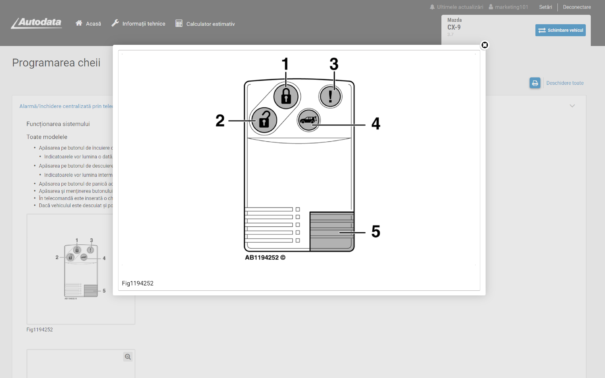
Task: Click the enlarged key fob diagram image
Action: 299,159
